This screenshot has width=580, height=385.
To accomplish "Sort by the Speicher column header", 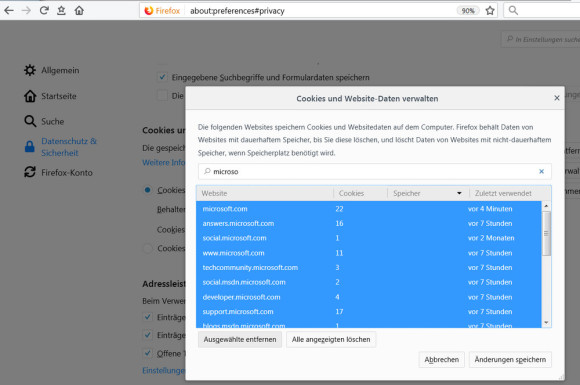I will coord(428,193).
